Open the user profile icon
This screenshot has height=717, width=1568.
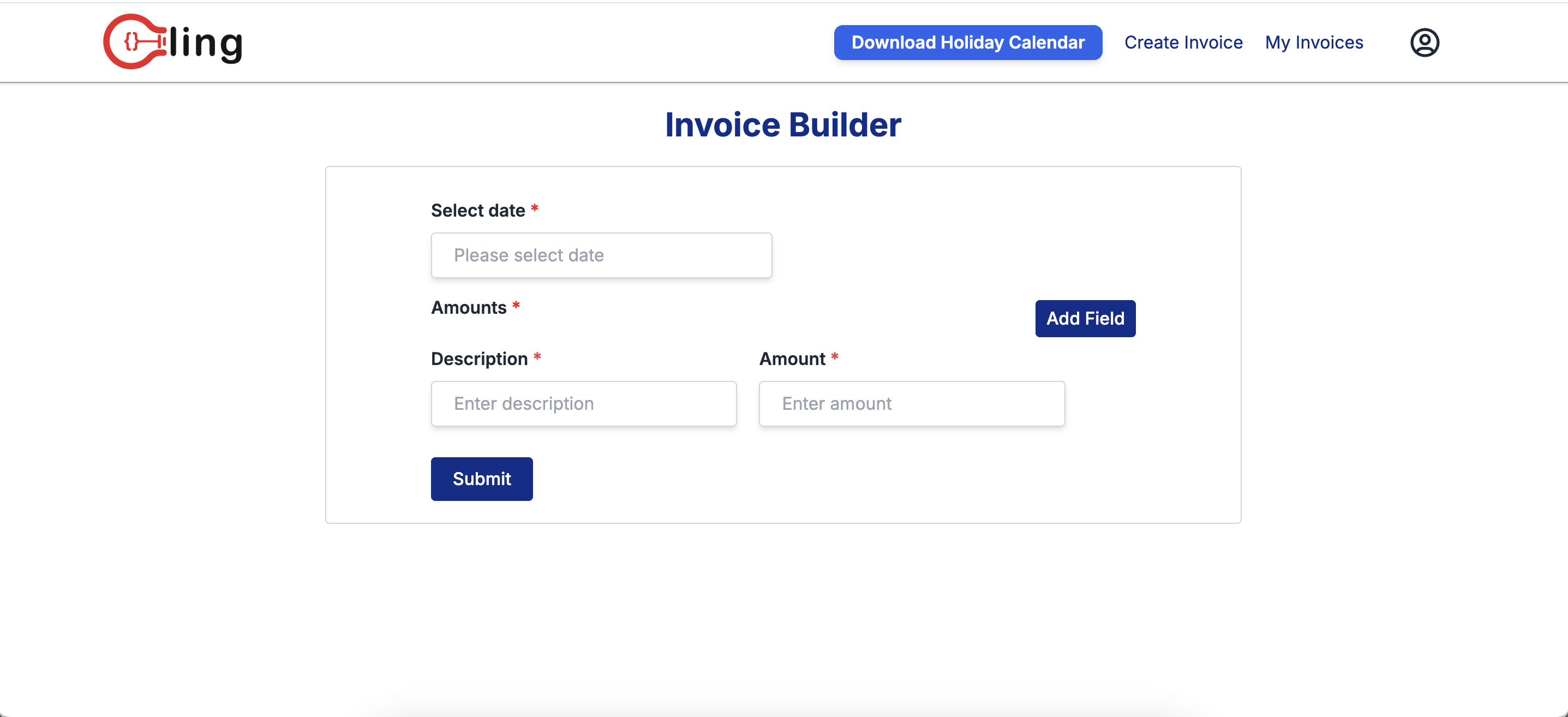(1425, 43)
